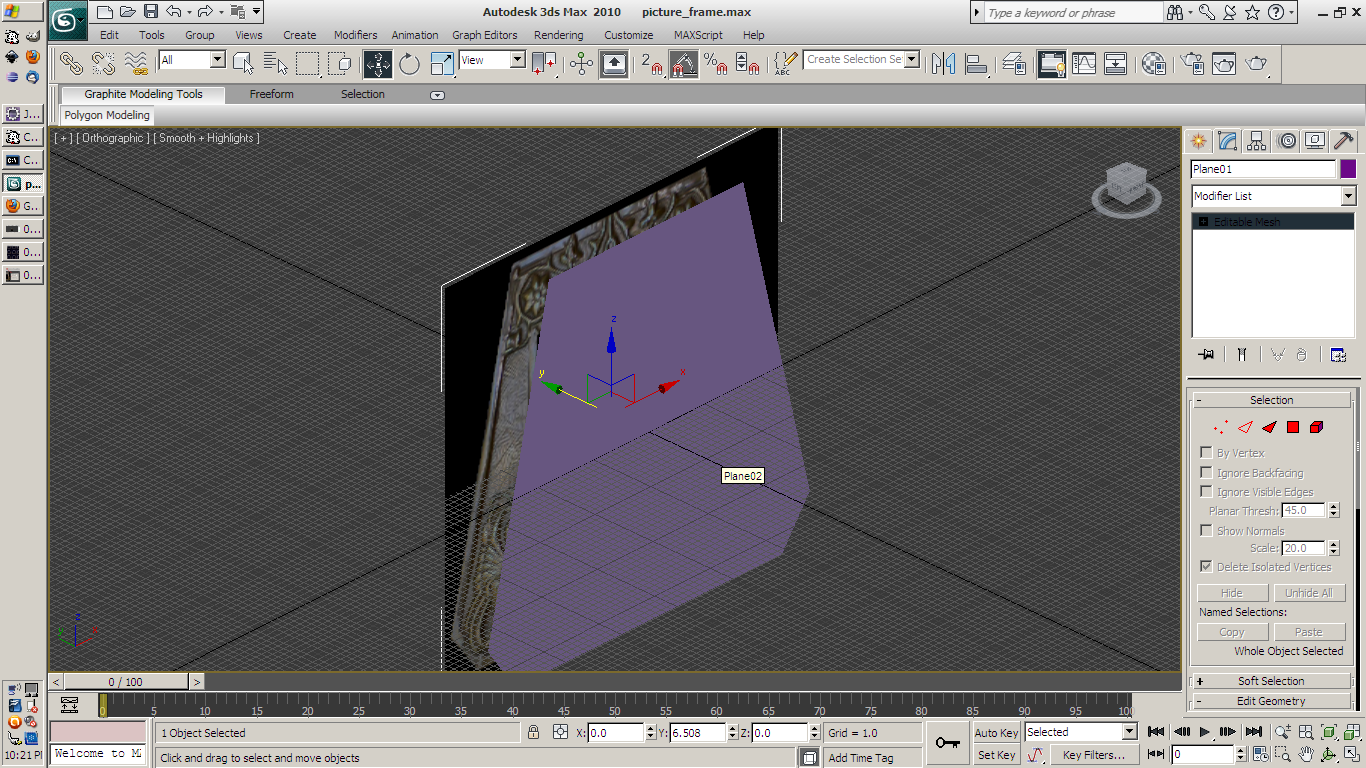
Task: Switch to the Freeform ribbon tab
Action: point(271,94)
